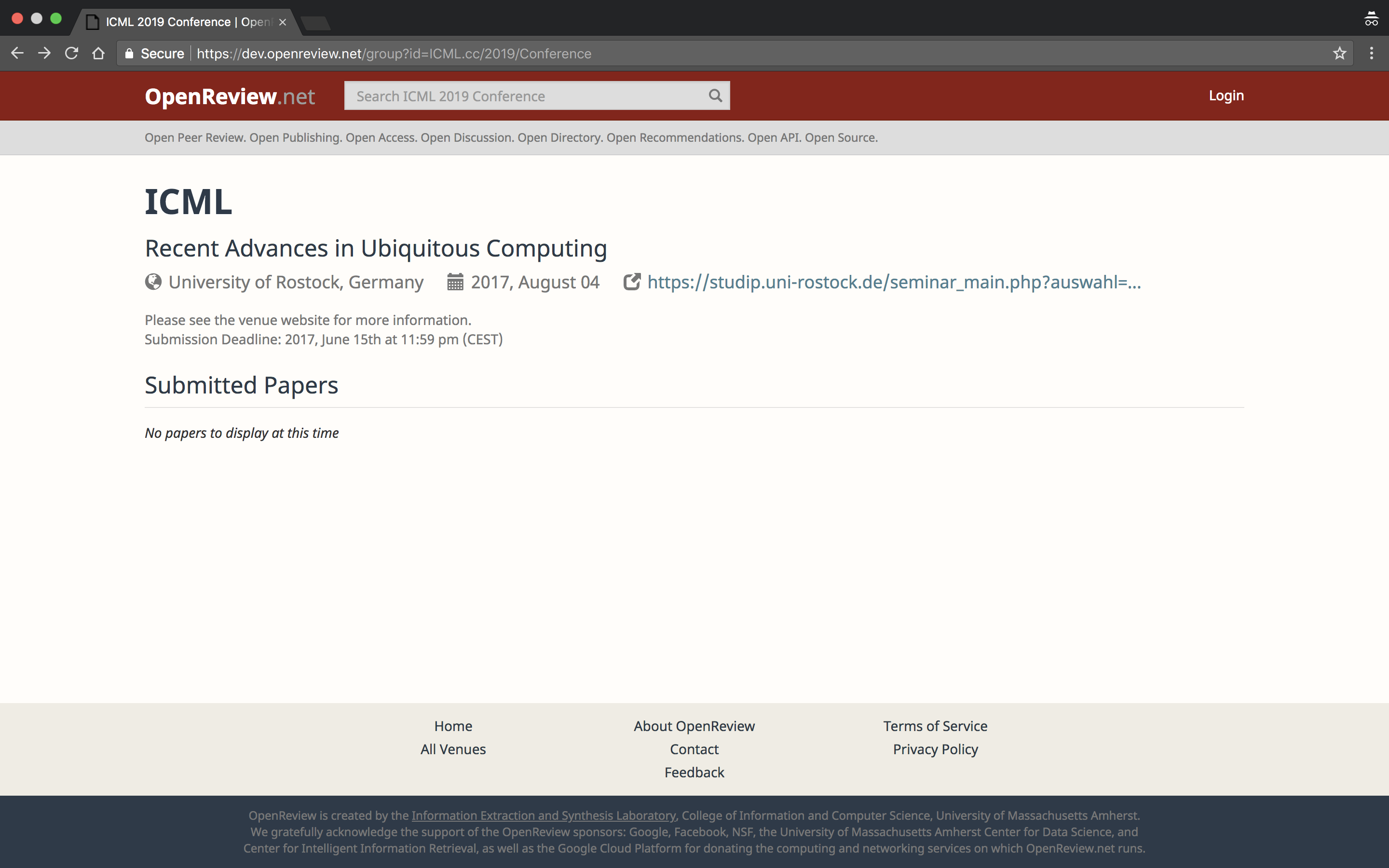The image size is (1389, 868).
Task: Close the ICML 2019 Conference tab
Action: point(283,22)
